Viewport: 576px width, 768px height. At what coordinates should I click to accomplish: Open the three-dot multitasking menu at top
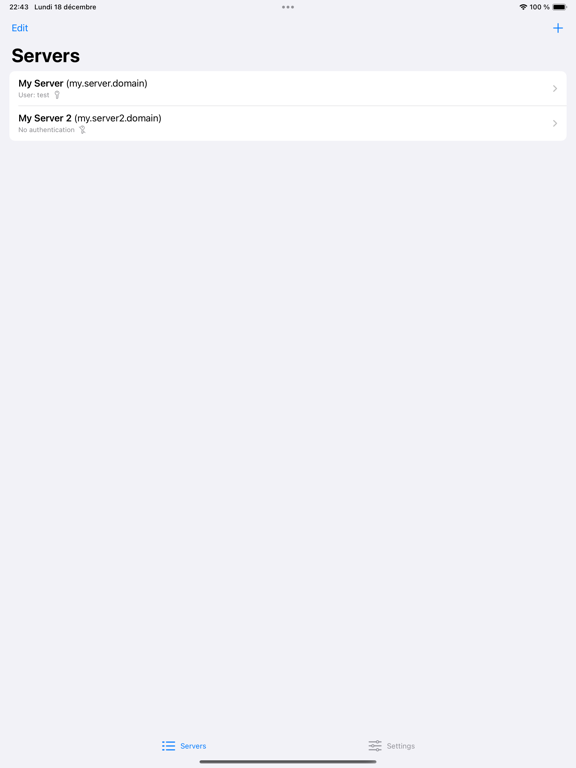click(288, 7)
